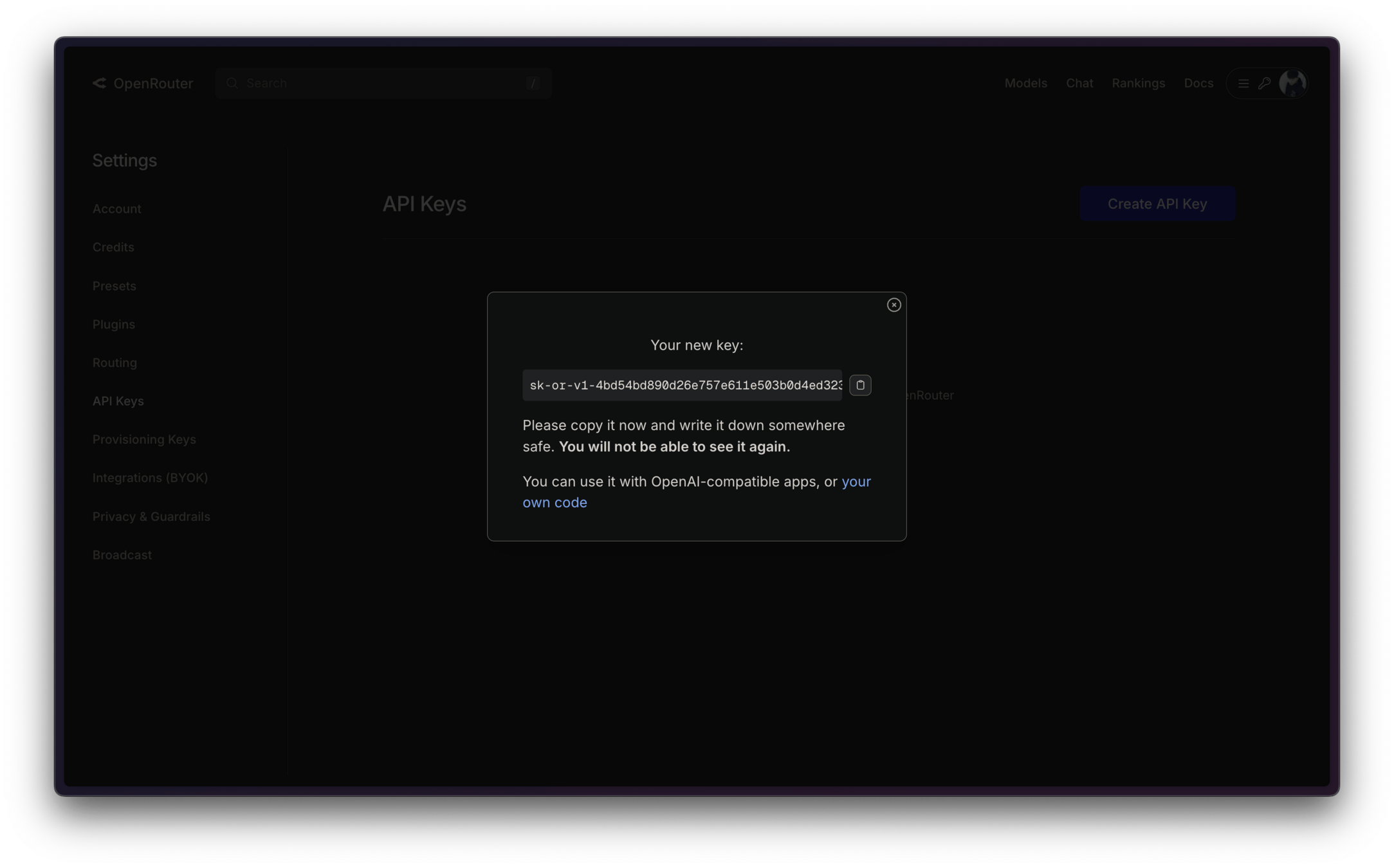Go to Models in top navigation
1394x868 pixels.
pyautogui.click(x=1025, y=83)
